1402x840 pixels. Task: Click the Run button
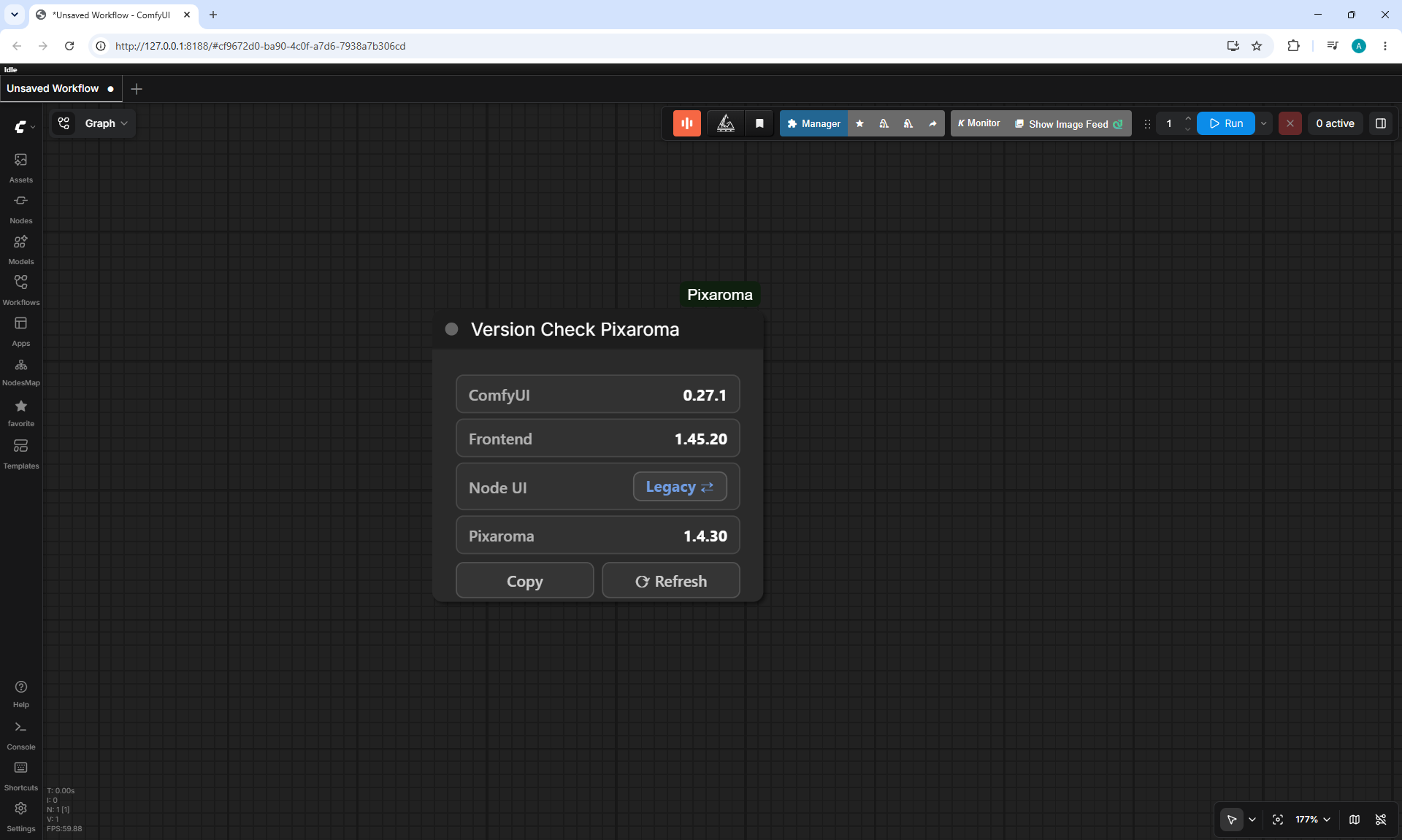click(1226, 123)
